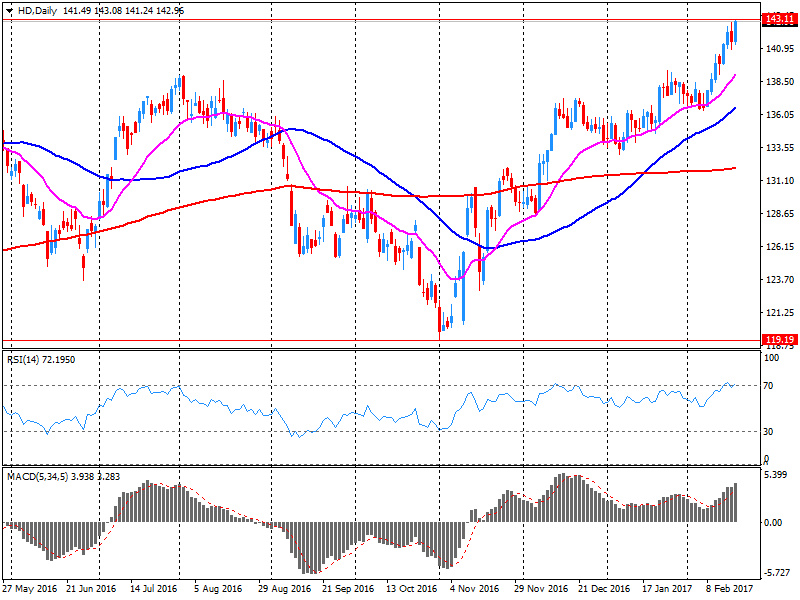Select the 136.05 price axis value
The height and width of the screenshot is (600, 800).
pyautogui.click(x=780, y=115)
